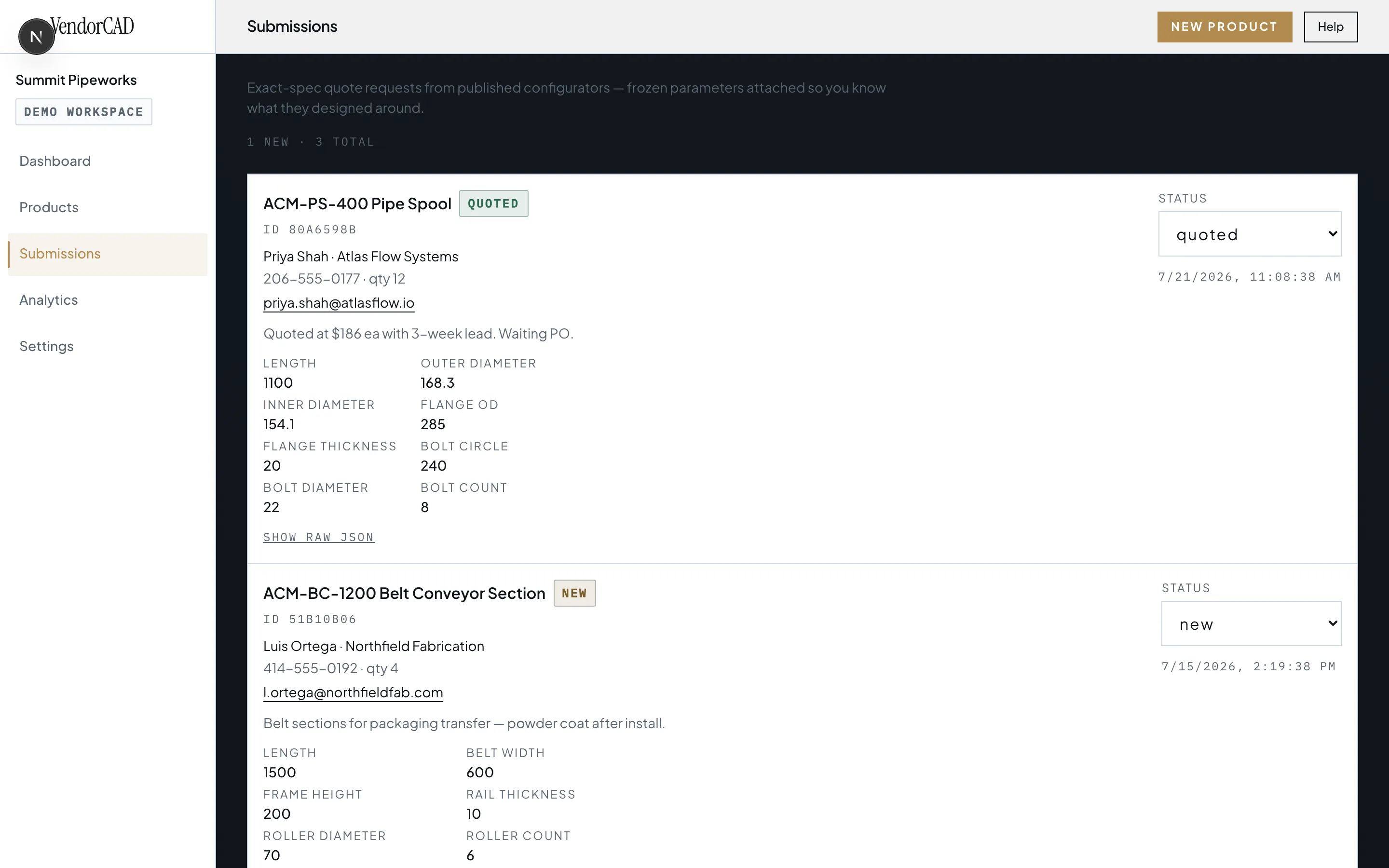The height and width of the screenshot is (868, 1389).
Task: Click timestamp 7/21/2026, 11:08:38 AM
Action: 1250,277
